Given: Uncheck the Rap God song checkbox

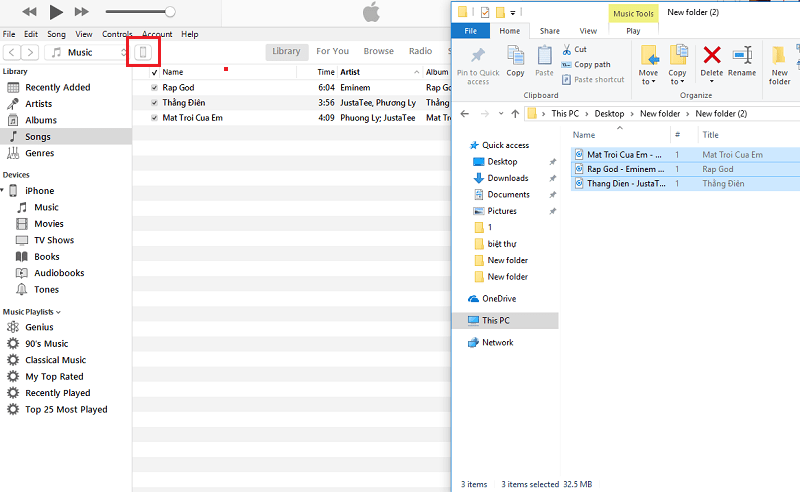Looking at the screenshot, I should tap(154, 88).
